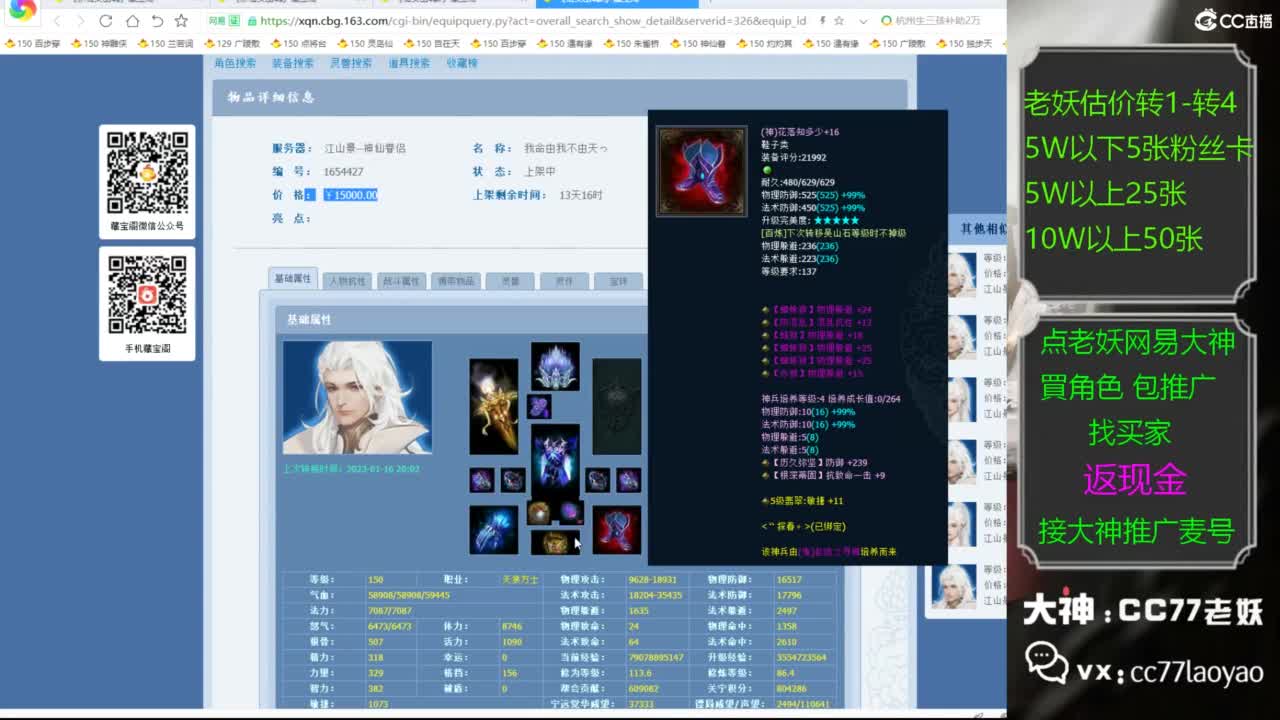The image size is (1280, 720).
Task: Open the 道具搜索 navigation tab
Action: click(409, 63)
